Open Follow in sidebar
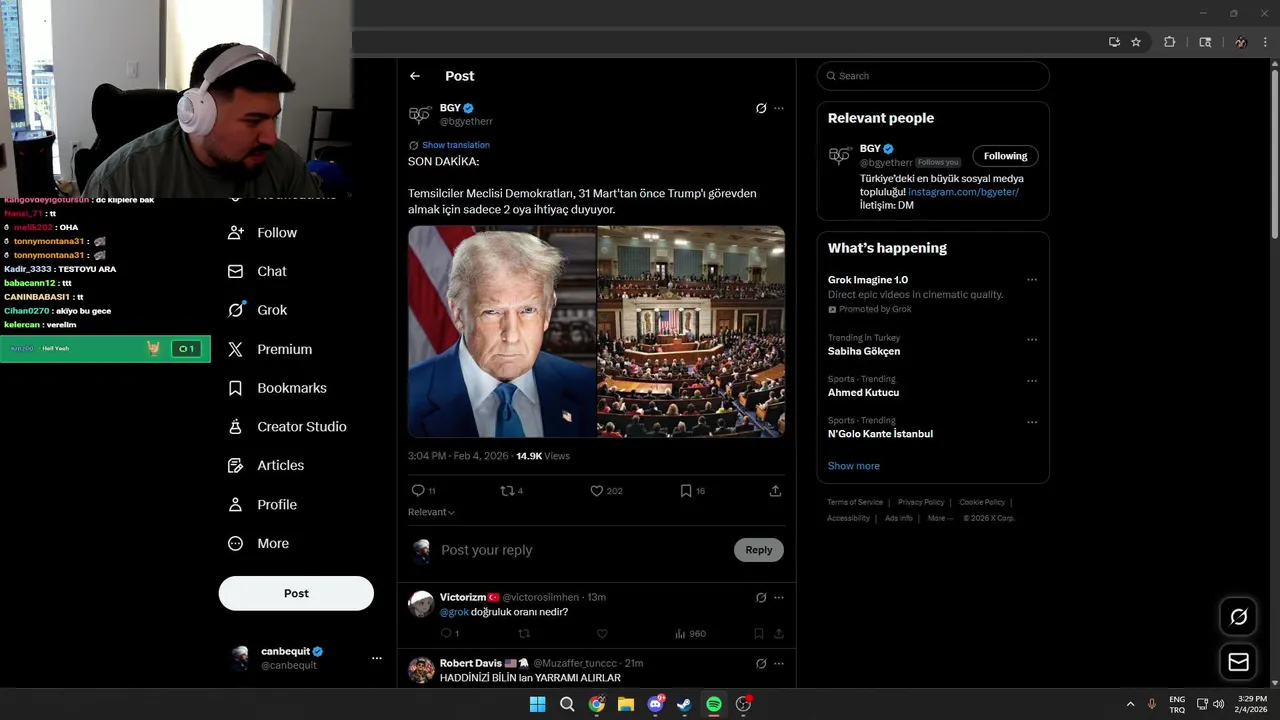Screen dimensions: 1280x720 (x=263, y=233)
